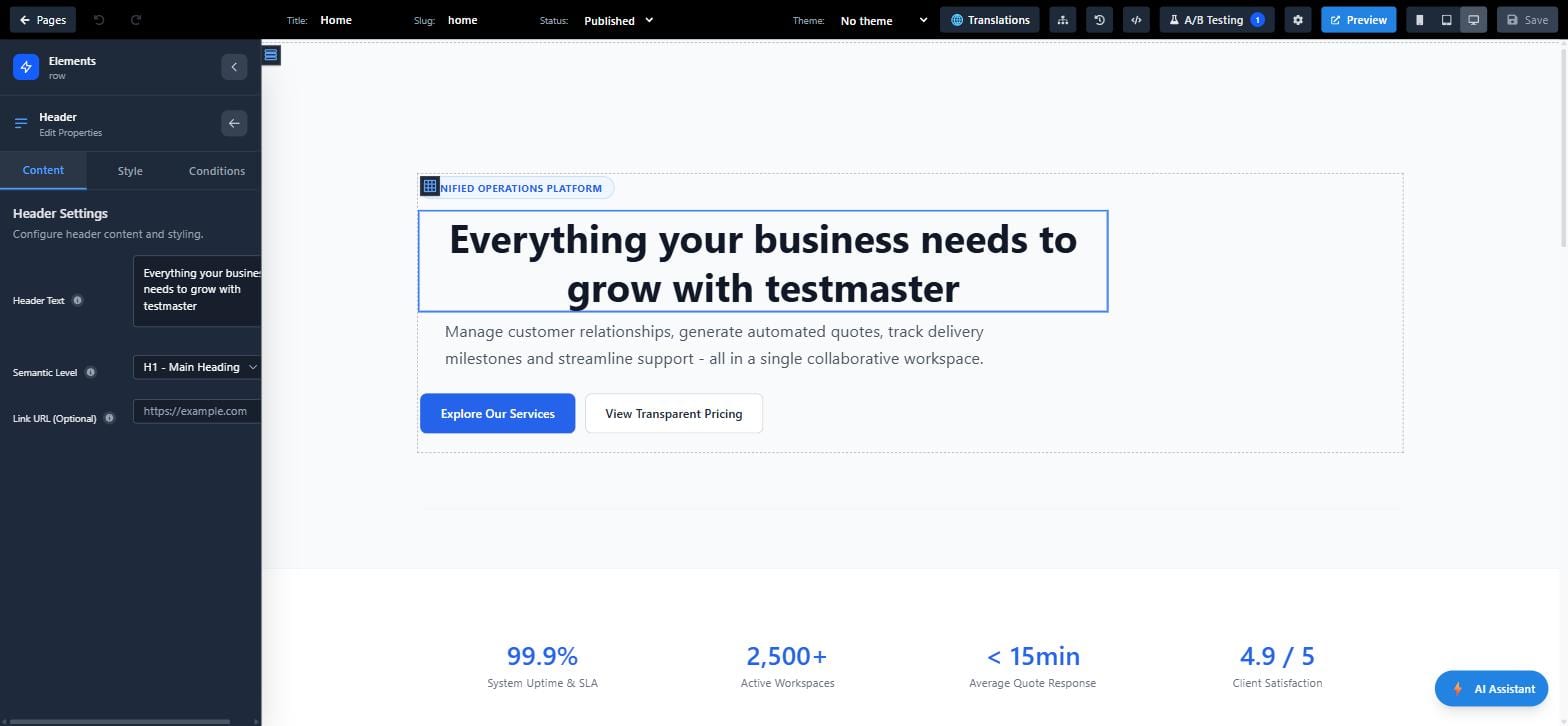The image size is (1568, 726).
Task: Switch to desktop device view
Action: point(1473,20)
